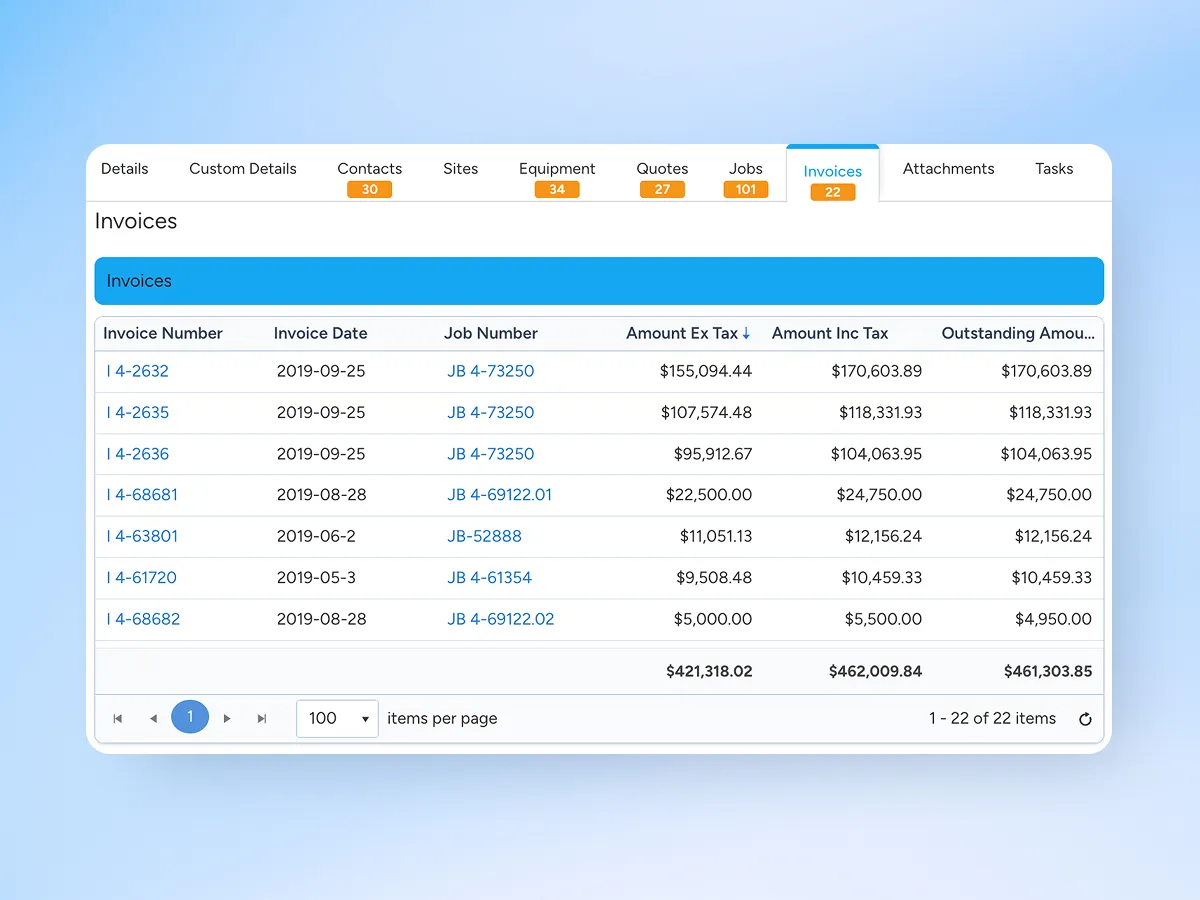Select page 1 in the pager
This screenshot has width=1200, height=900.
pyautogui.click(x=190, y=717)
